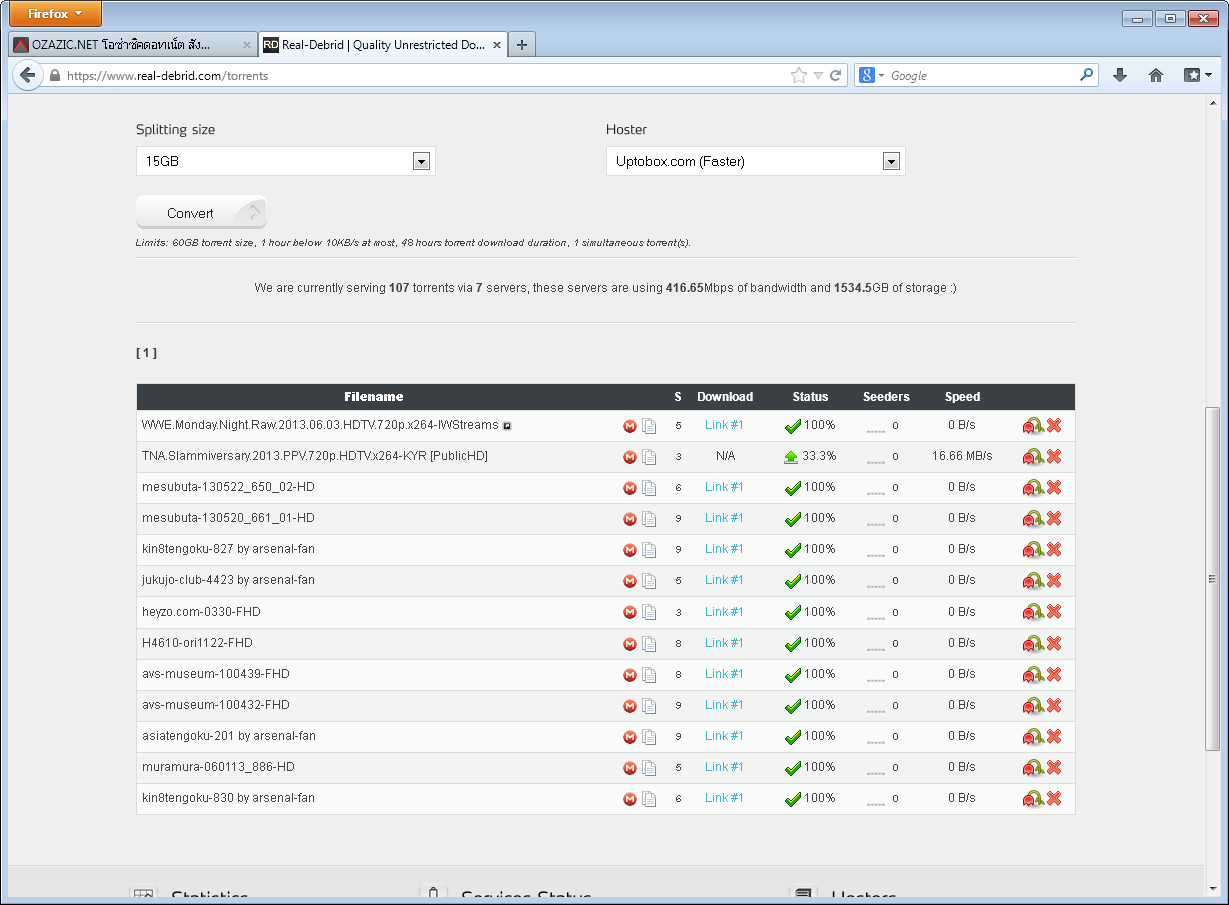The height and width of the screenshot is (905, 1229).
Task: Open the file list icon for muramura-060113_886-HD
Action: coord(649,768)
